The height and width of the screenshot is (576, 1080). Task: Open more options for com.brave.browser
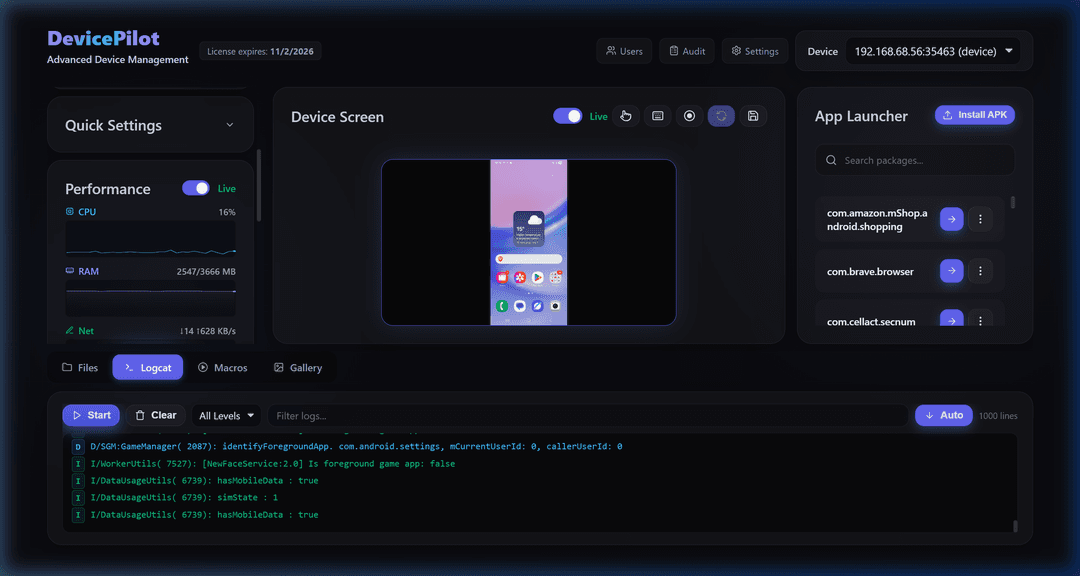980,271
